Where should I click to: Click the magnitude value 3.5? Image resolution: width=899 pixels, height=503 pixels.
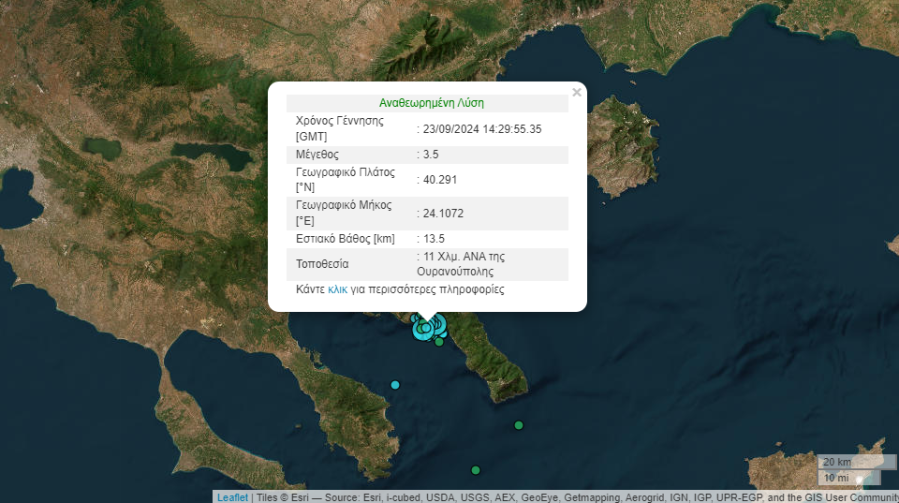click(431, 155)
